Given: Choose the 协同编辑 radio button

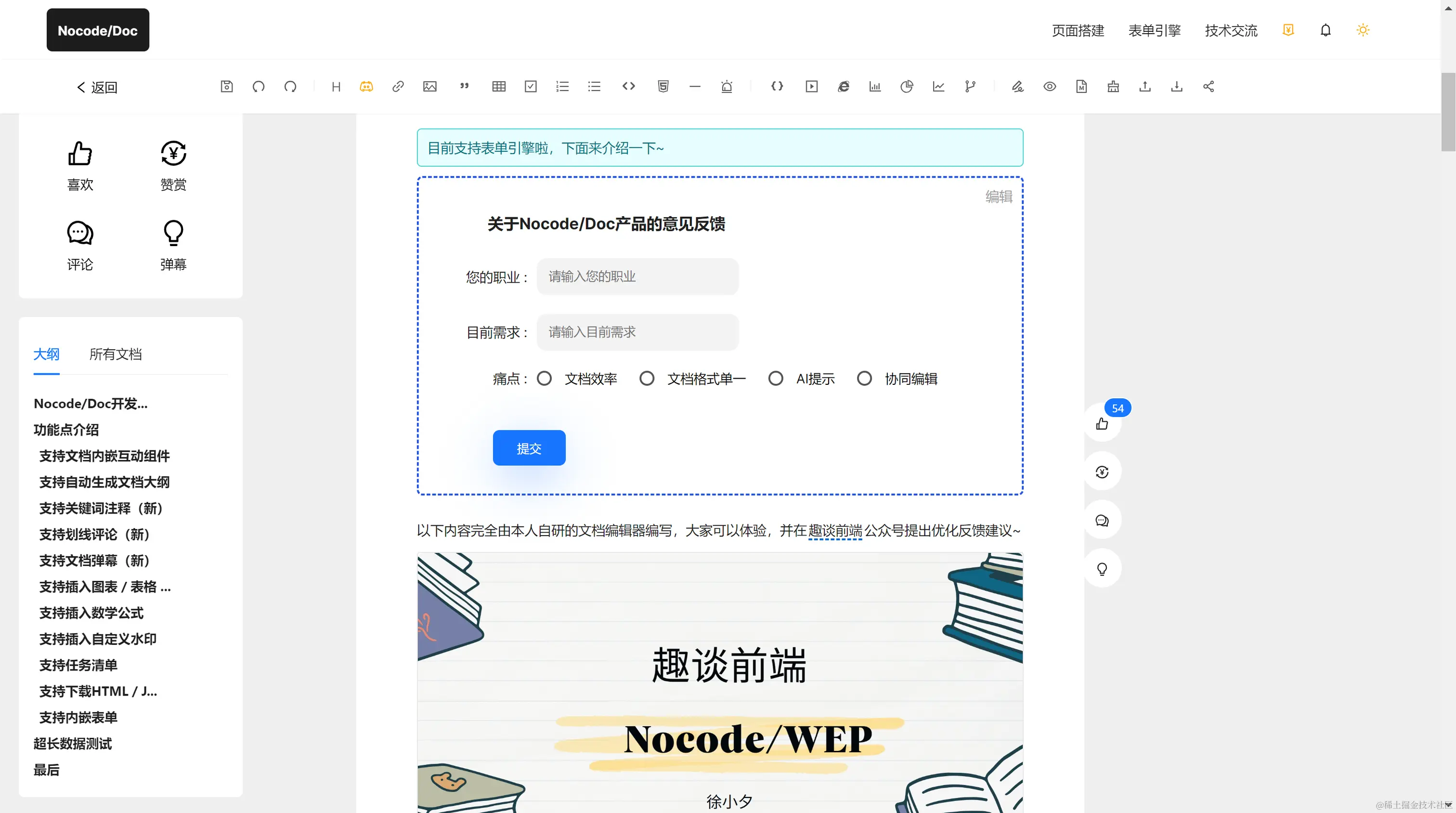Looking at the screenshot, I should pyautogui.click(x=864, y=378).
